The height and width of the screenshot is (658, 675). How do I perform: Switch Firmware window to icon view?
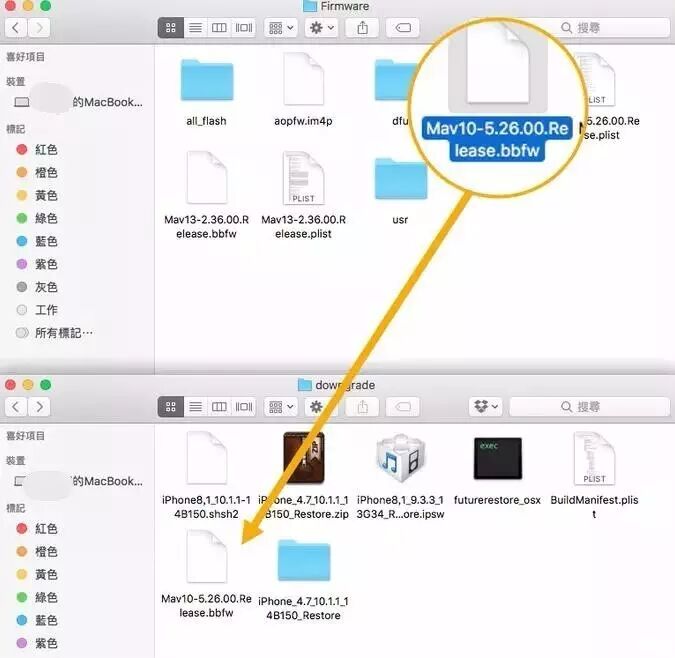pyautogui.click(x=171, y=28)
